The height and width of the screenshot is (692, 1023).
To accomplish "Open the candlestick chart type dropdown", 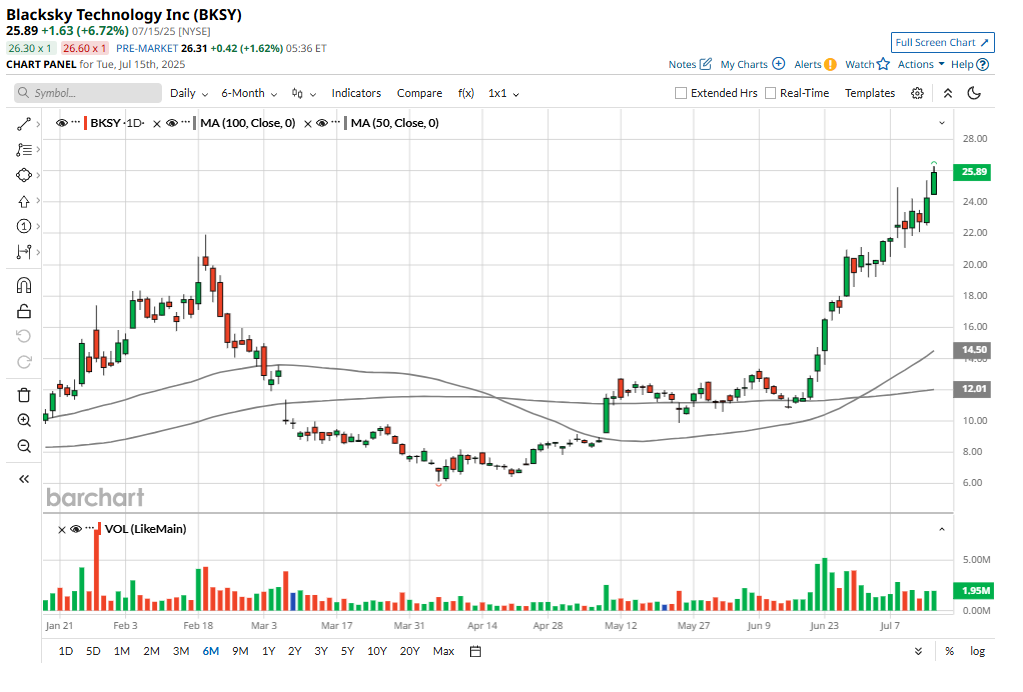I will tap(304, 93).
